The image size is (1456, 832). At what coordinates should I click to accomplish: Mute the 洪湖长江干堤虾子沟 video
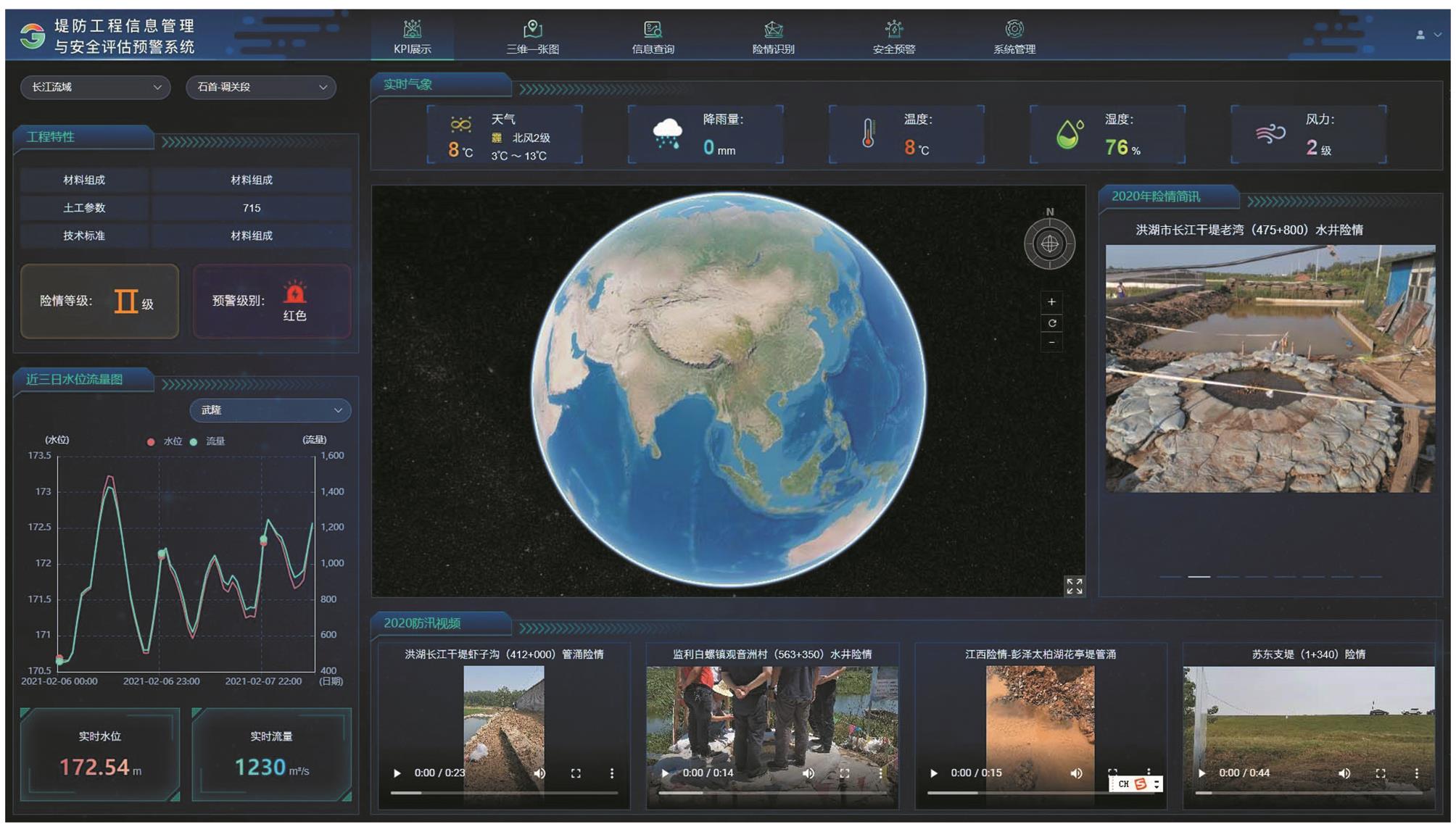539,773
